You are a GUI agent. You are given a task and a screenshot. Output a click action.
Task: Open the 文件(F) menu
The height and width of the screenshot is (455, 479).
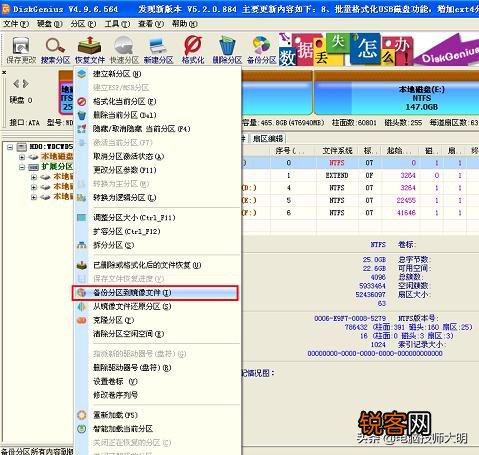point(16,24)
